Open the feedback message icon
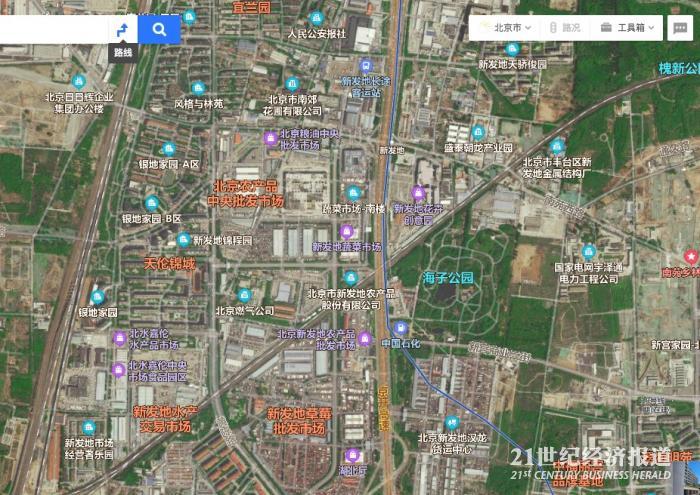The height and width of the screenshot is (495, 700). pyautogui.click(x=680, y=28)
